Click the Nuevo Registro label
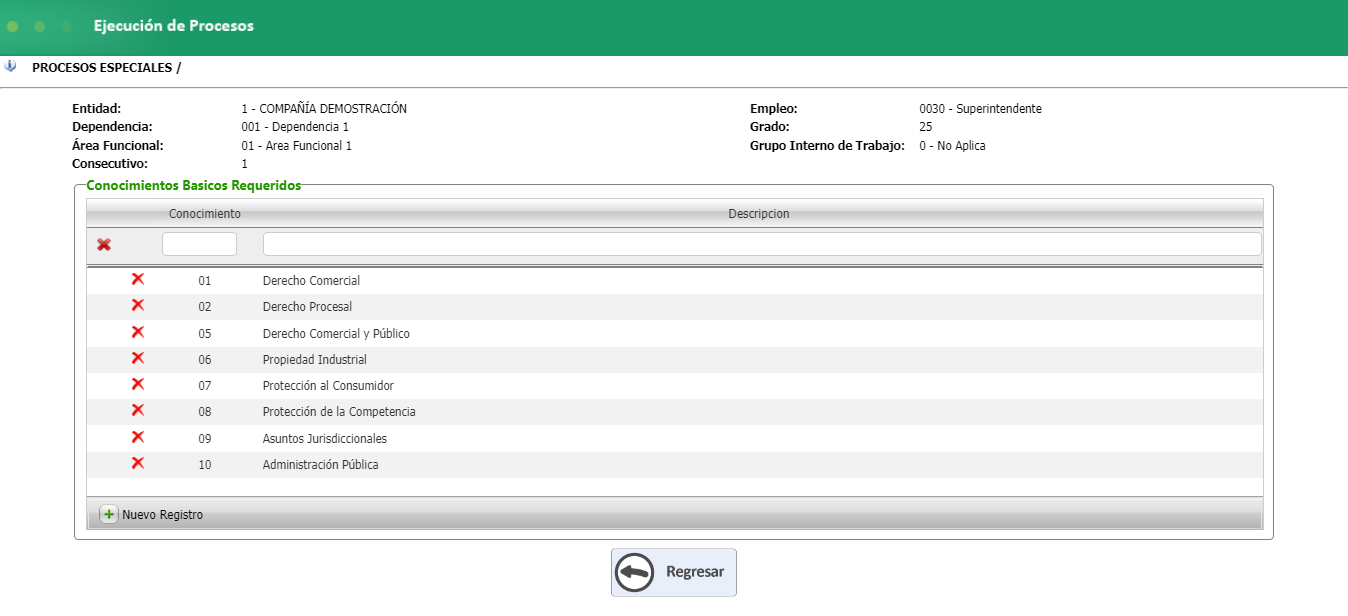The height and width of the screenshot is (616, 1348). (162, 515)
